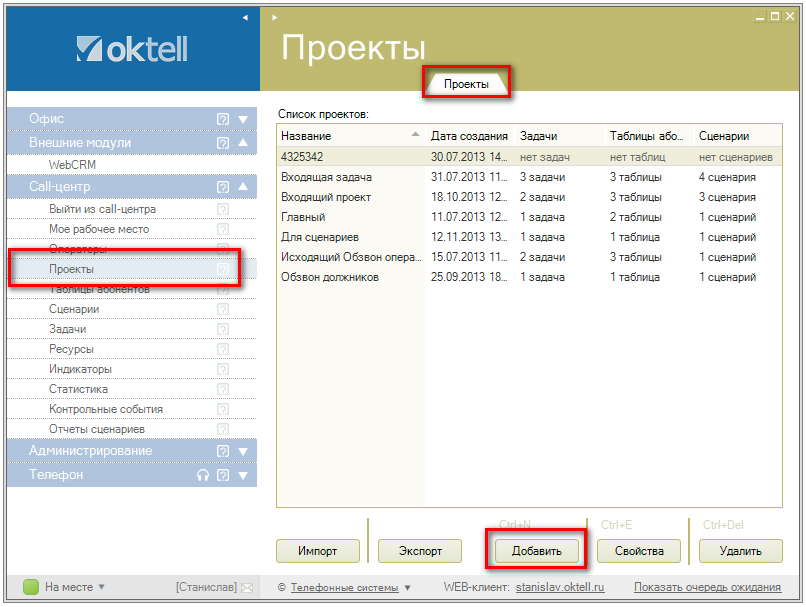
Task: Click the Экспорт button
Action: [x=420, y=551]
